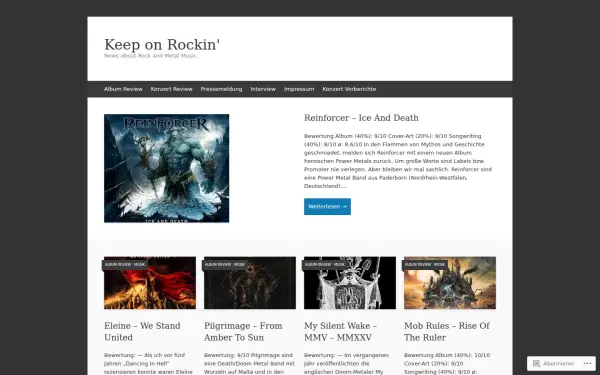The width and height of the screenshot is (600, 375).
Task: Click the Mob Rules excerpt 'Bewertung Album (40%): 10/10'
Action: click(447, 364)
